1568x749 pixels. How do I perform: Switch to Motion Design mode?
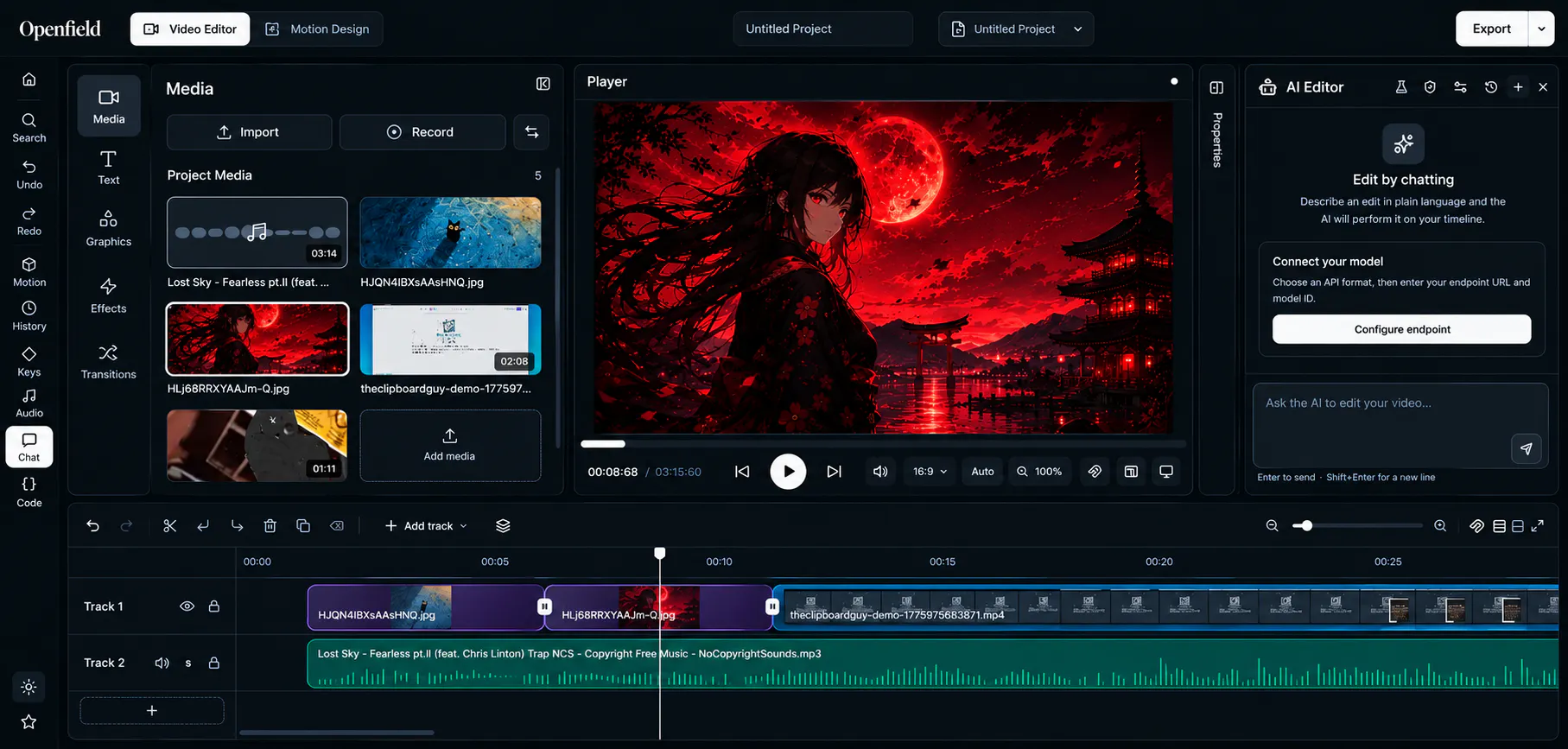[x=317, y=29]
